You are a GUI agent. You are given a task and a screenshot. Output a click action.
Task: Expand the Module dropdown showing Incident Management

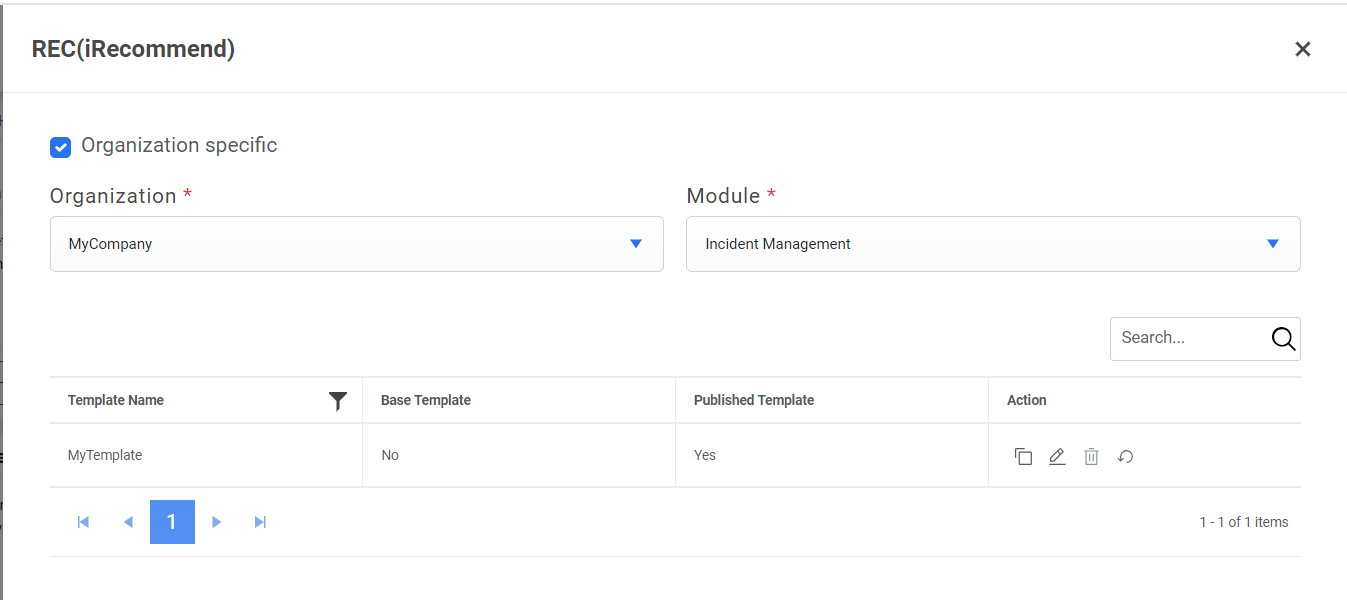tap(992, 244)
